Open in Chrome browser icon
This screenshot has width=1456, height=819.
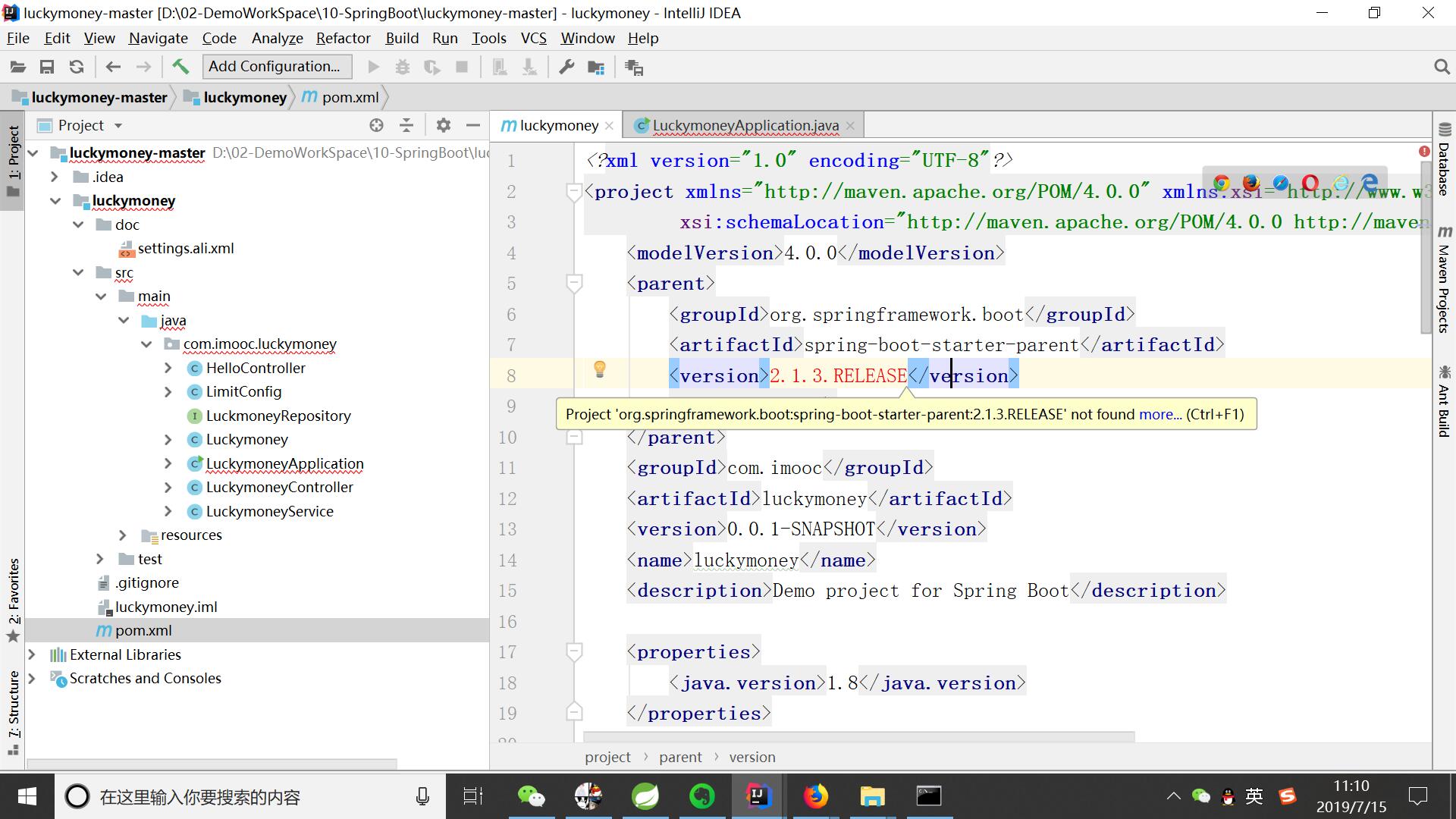click(1221, 183)
